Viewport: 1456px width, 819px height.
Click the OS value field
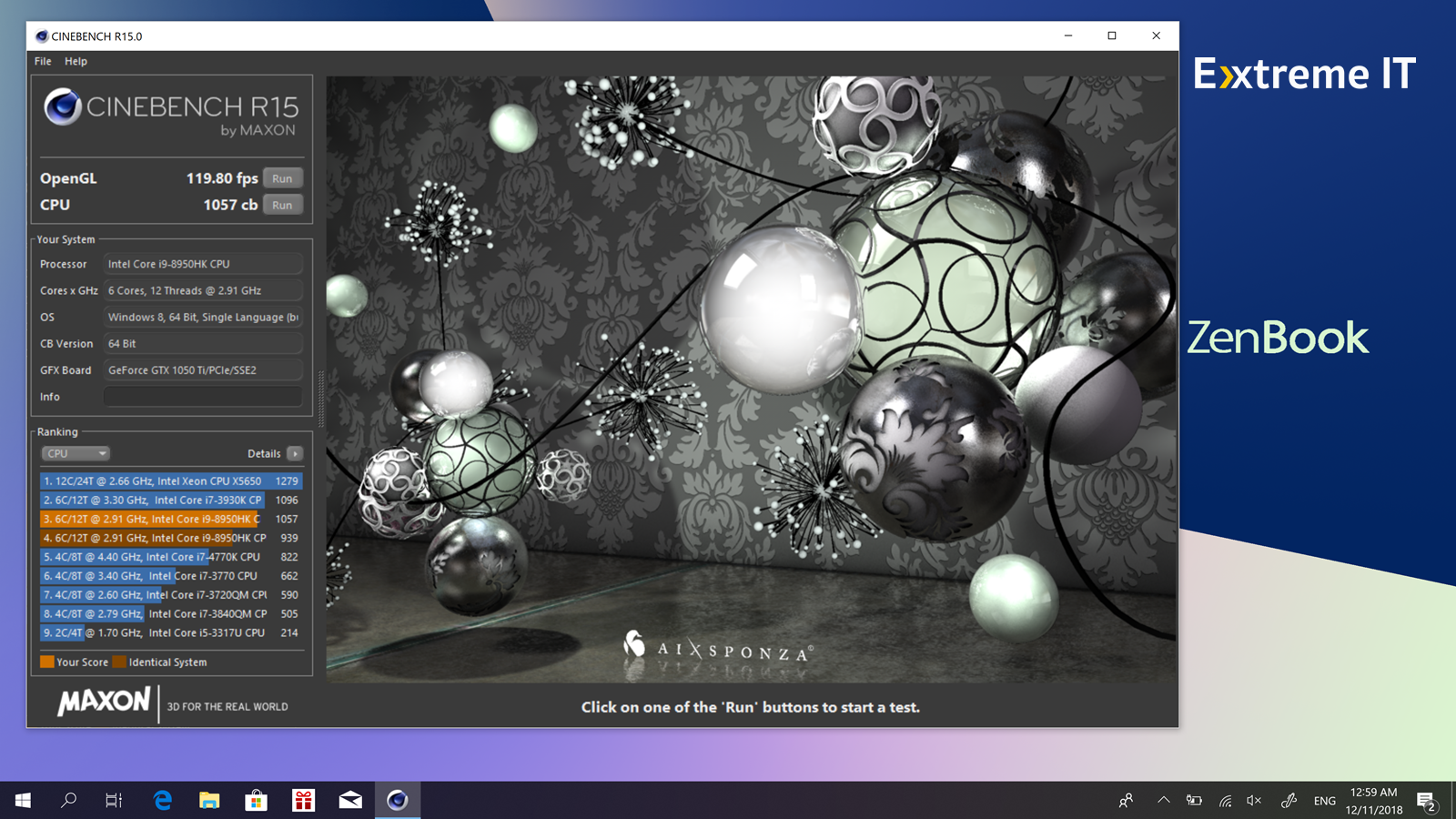pyautogui.click(x=203, y=317)
